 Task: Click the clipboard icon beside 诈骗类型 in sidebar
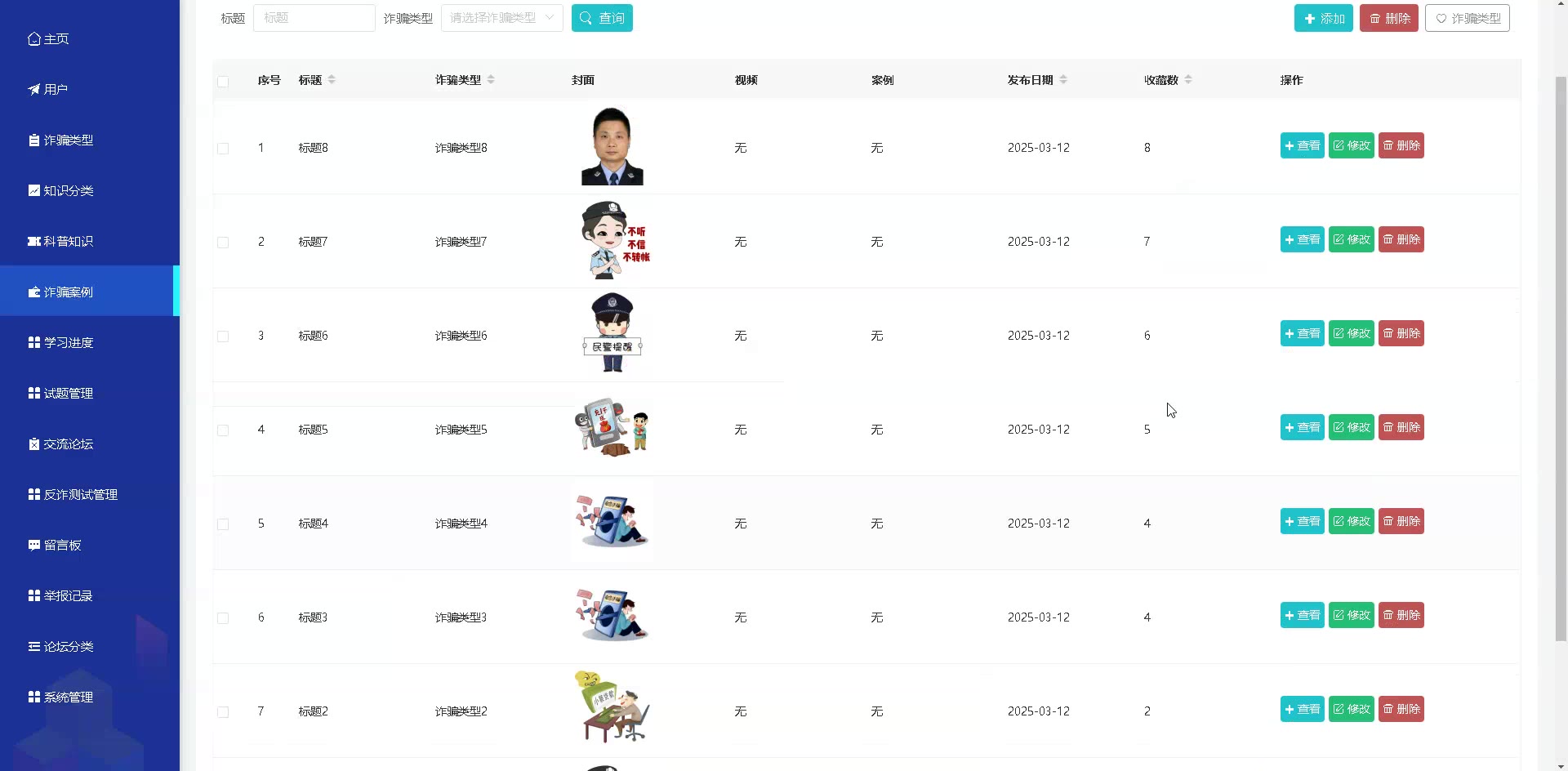33,140
